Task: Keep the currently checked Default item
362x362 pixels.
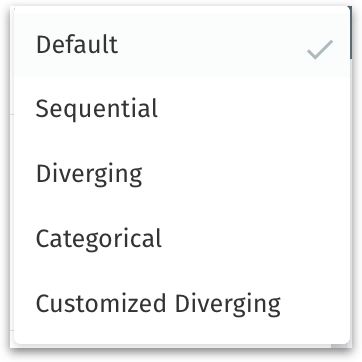Action: click(x=182, y=44)
